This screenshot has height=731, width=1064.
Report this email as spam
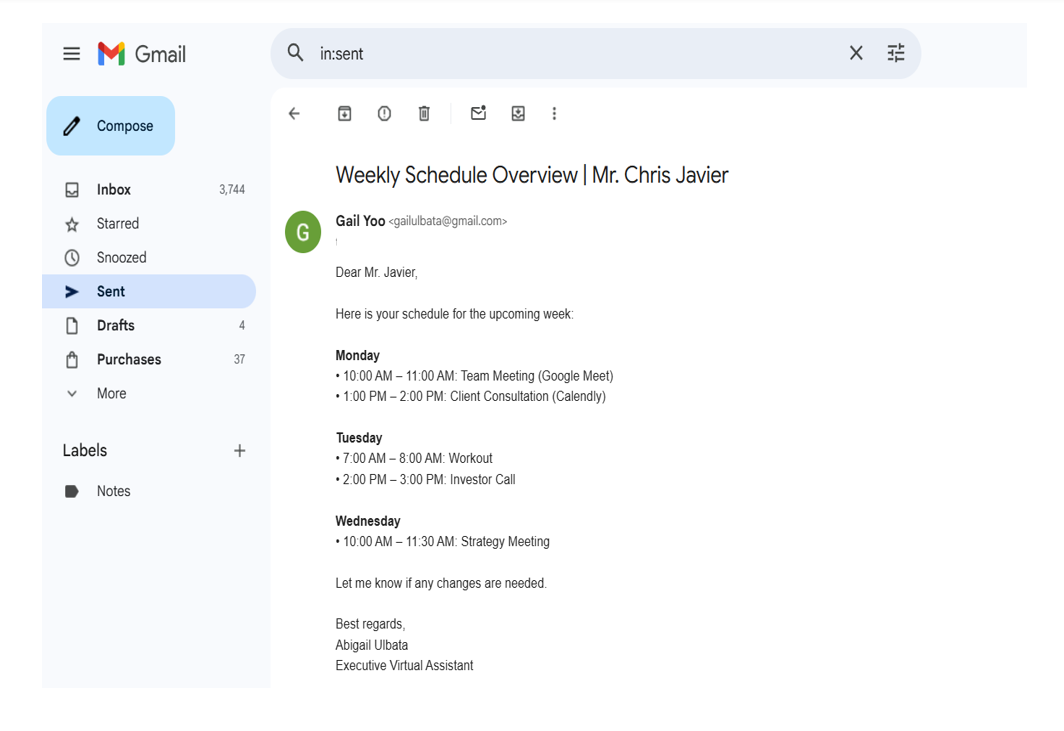tap(384, 113)
